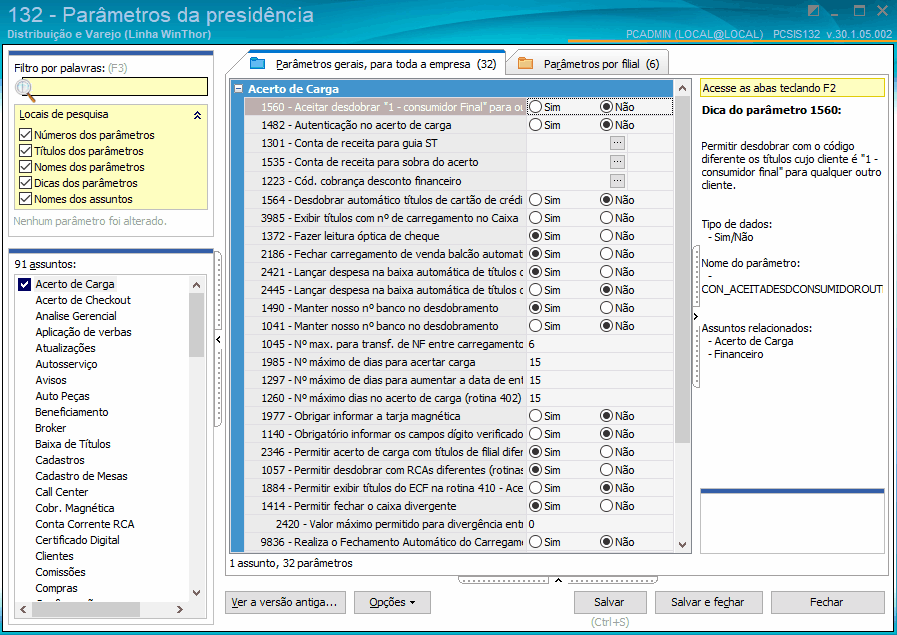Set parameter 1372 leitura óptica to Não

coord(606,236)
